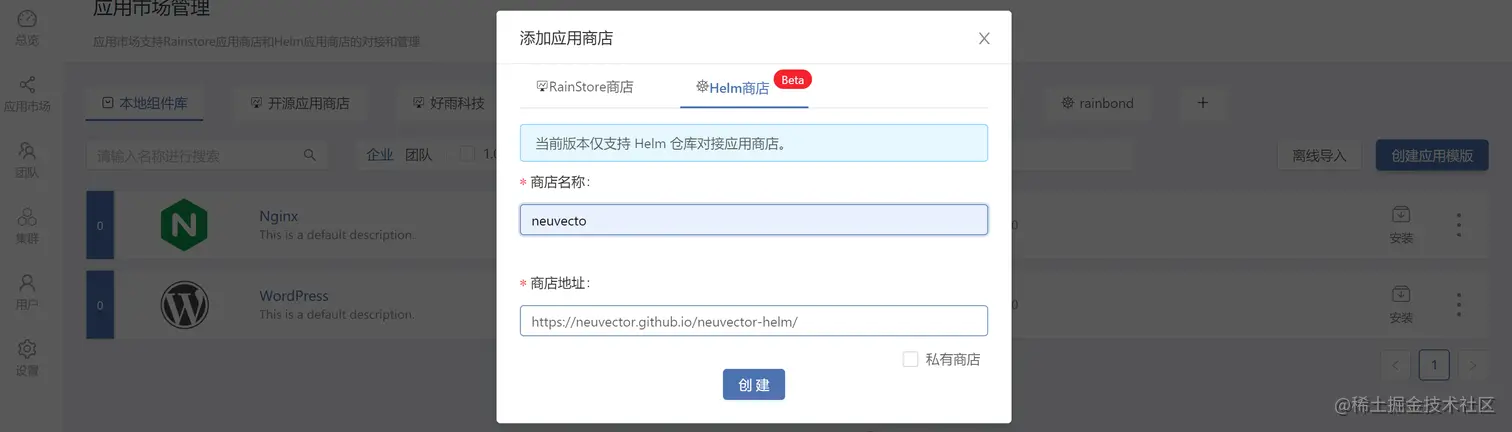Click the 创建 button in dialog

click(x=754, y=385)
